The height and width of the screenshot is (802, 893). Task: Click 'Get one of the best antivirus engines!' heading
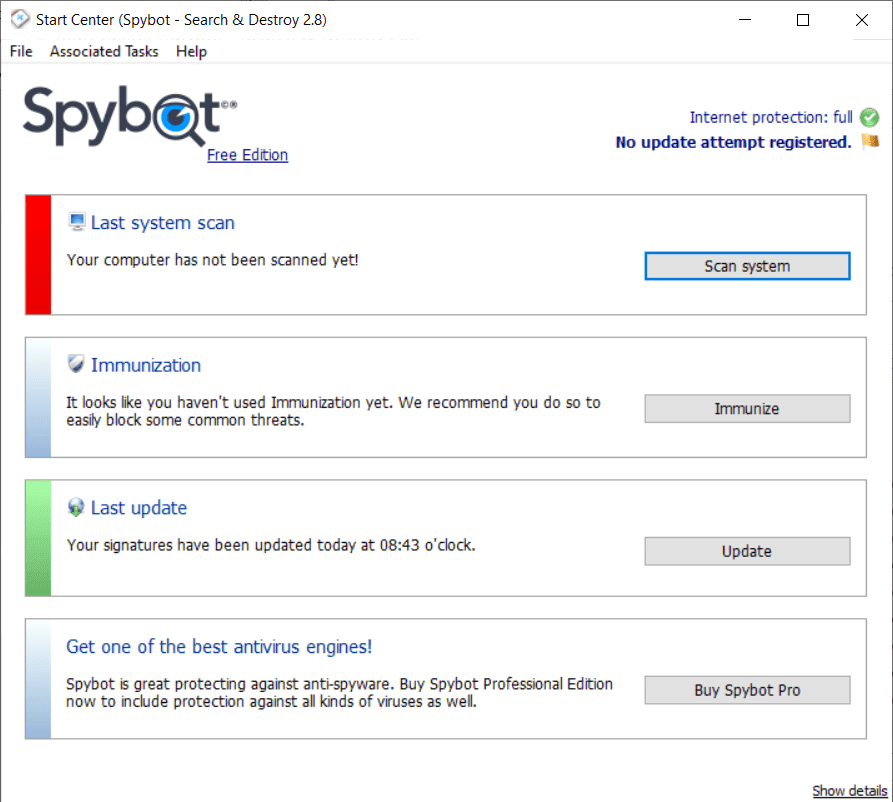click(219, 646)
